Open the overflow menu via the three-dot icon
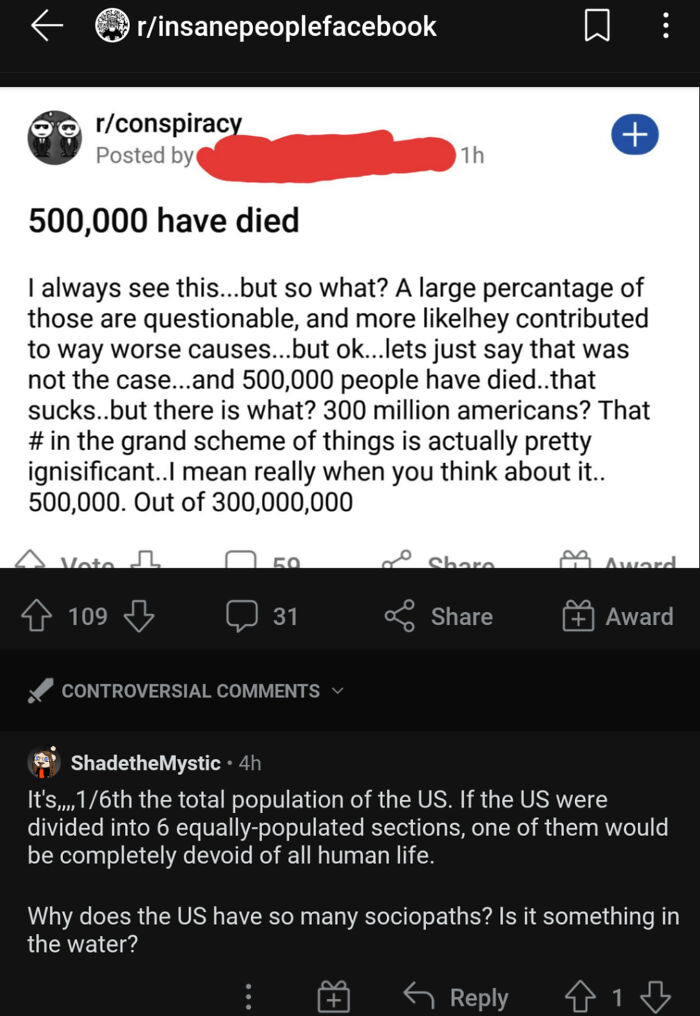 pyautogui.click(x=666, y=27)
